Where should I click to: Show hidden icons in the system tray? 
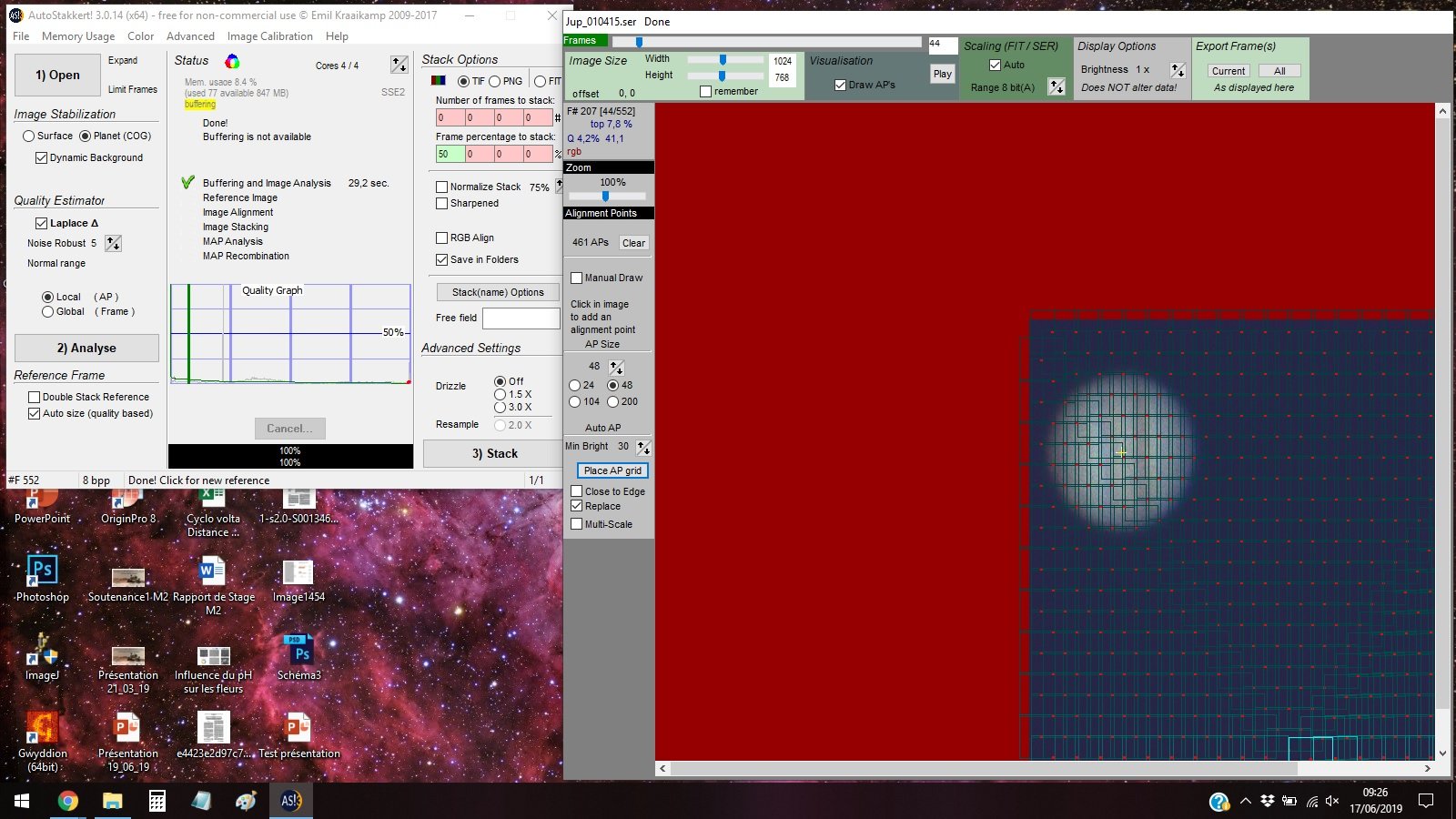click(x=1245, y=801)
